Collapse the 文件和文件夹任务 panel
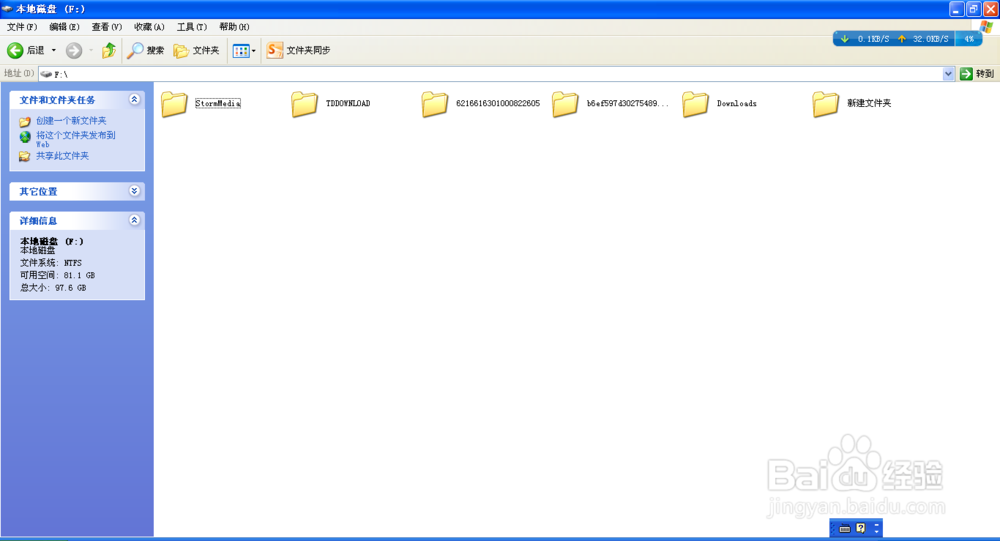The image size is (1000, 541). [134, 99]
